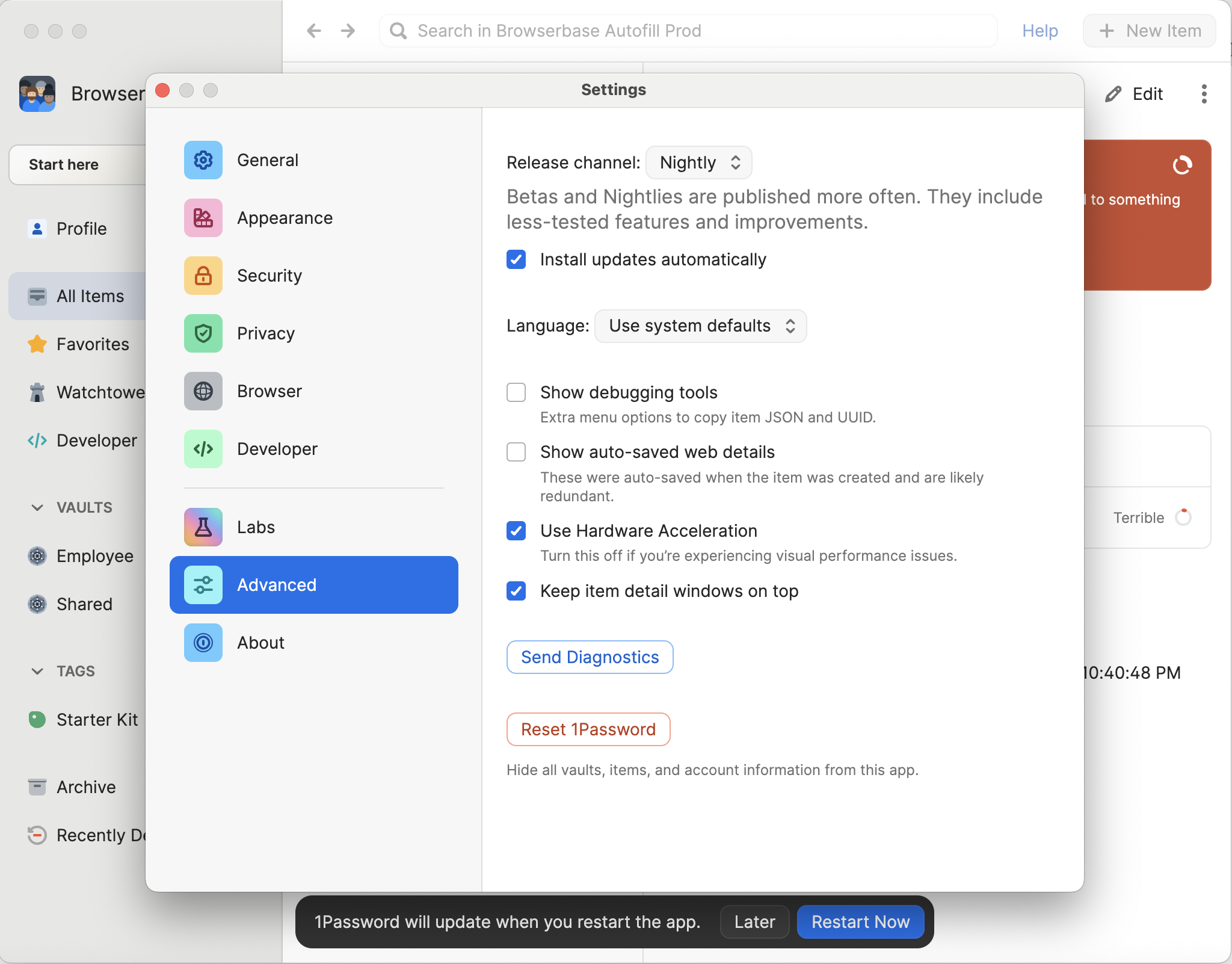Viewport: 1232px width, 964px height.
Task: Open Appearance settings palette icon
Action: click(x=203, y=218)
